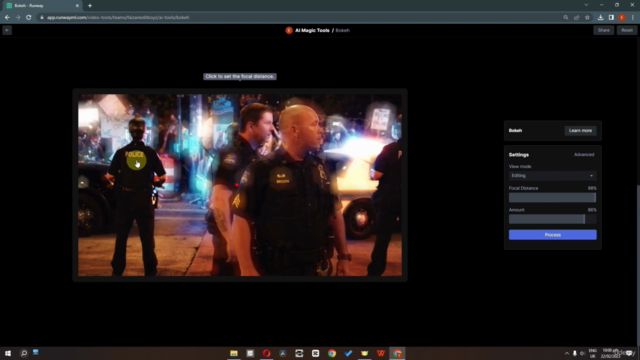Image resolution: width=640 pixels, height=360 pixels.
Task: Expand the View mode Editing dropdown
Action: click(x=552, y=176)
